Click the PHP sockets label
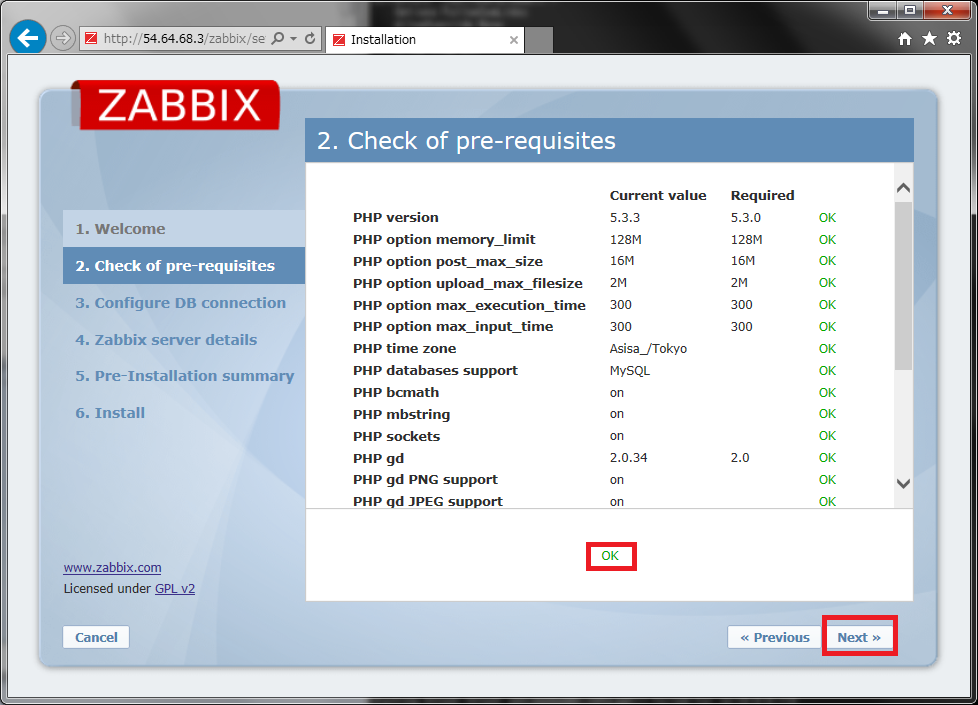This screenshot has height=705, width=978. pyautogui.click(x=396, y=436)
